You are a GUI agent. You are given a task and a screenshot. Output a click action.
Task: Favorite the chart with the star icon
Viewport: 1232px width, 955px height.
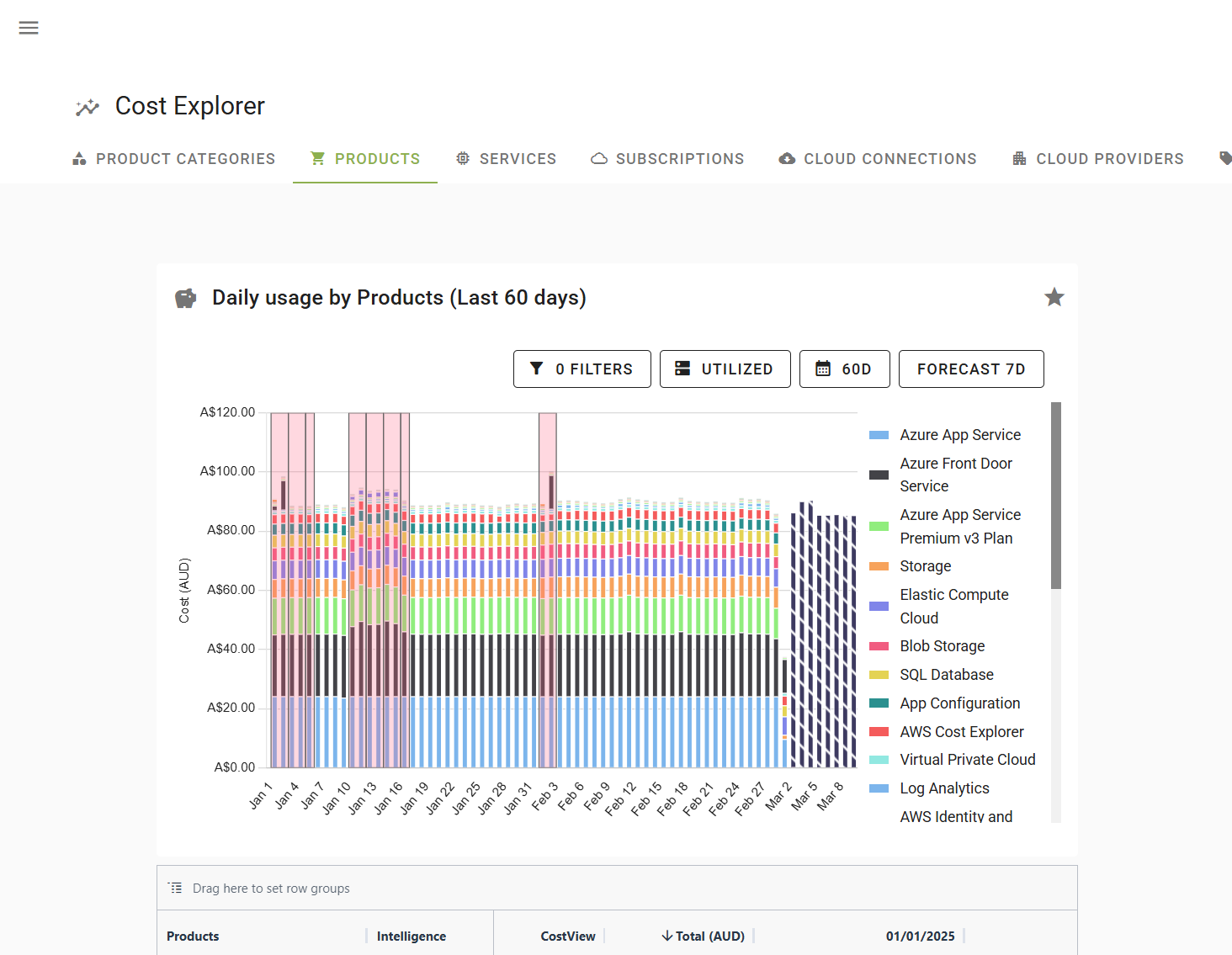pyautogui.click(x=1054, y=297)
